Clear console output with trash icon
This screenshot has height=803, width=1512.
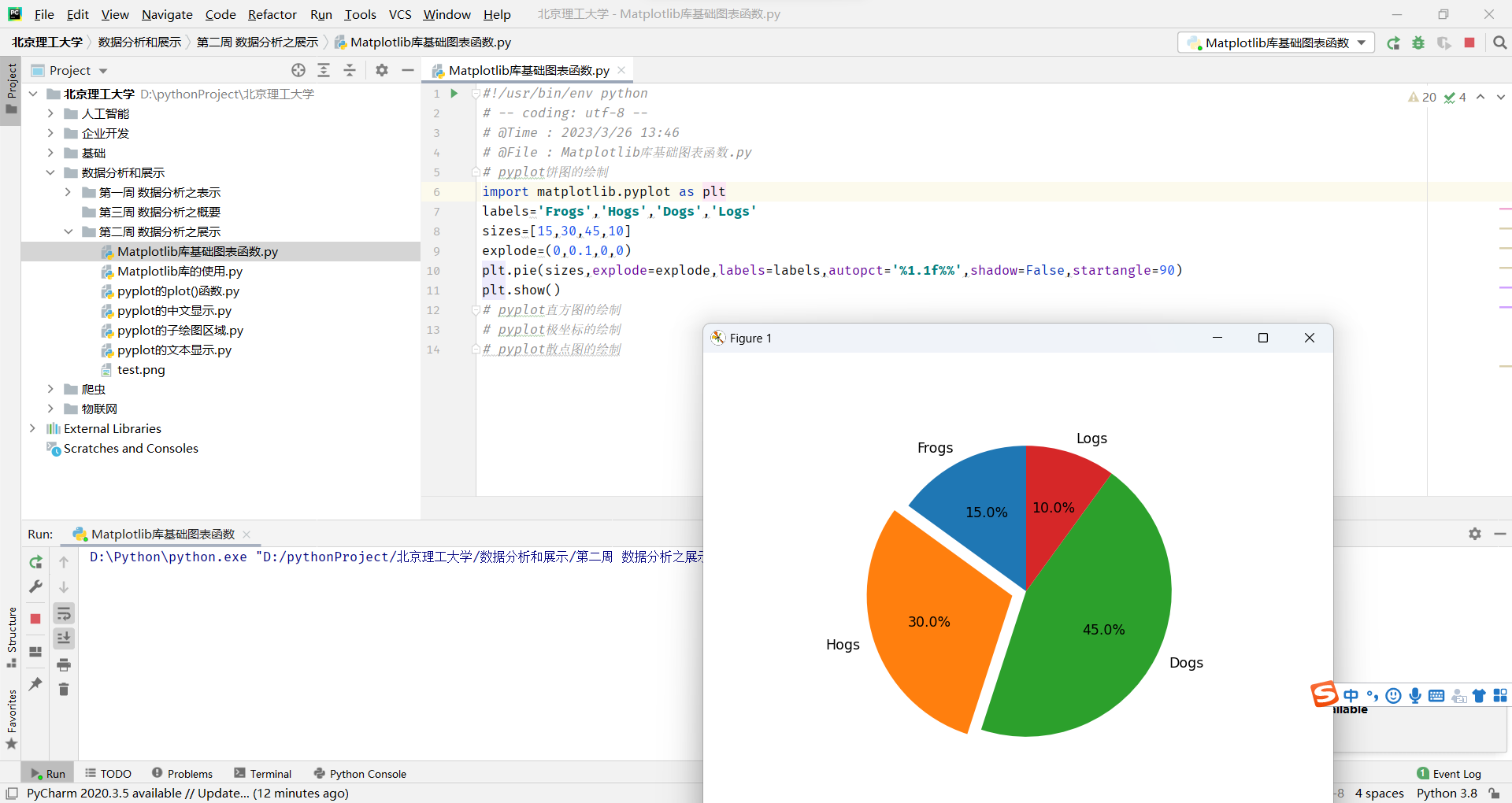[x=64, y=690]
